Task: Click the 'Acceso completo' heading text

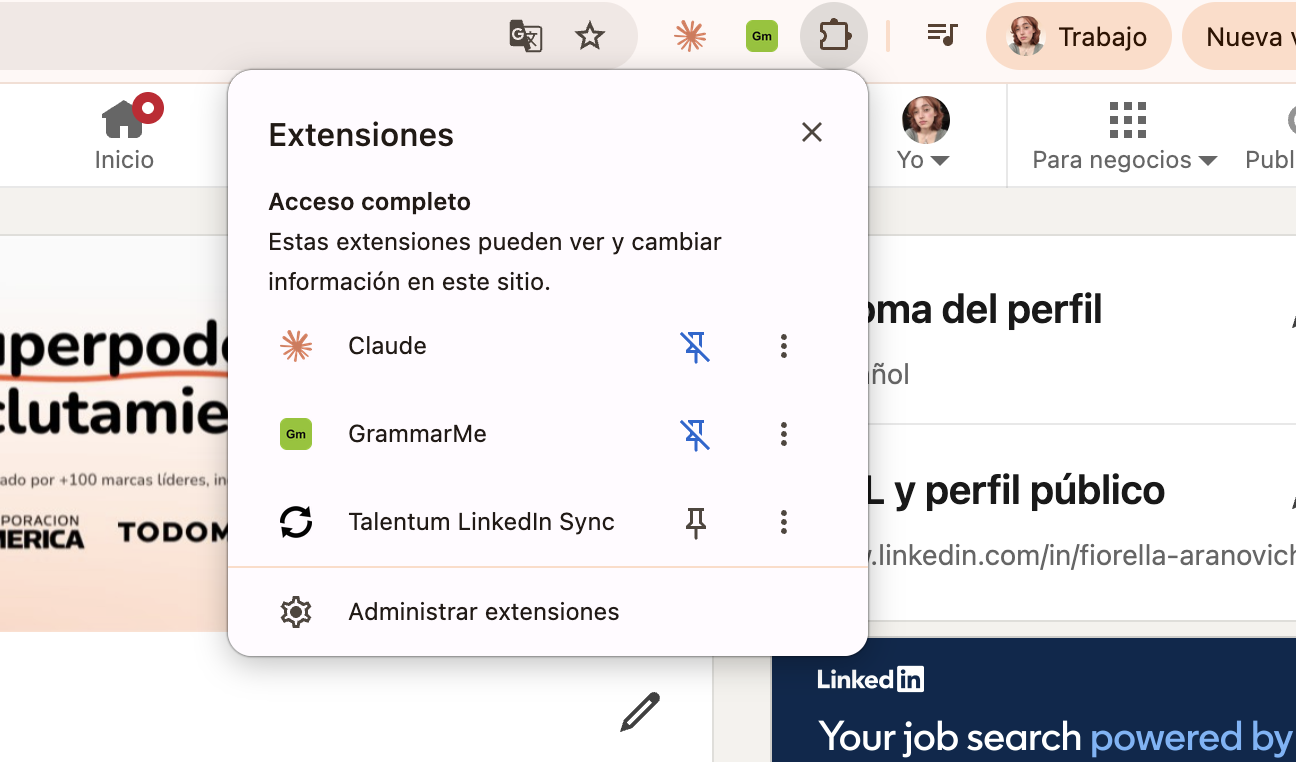Action: pyautogui.click(x=369, y=202)
